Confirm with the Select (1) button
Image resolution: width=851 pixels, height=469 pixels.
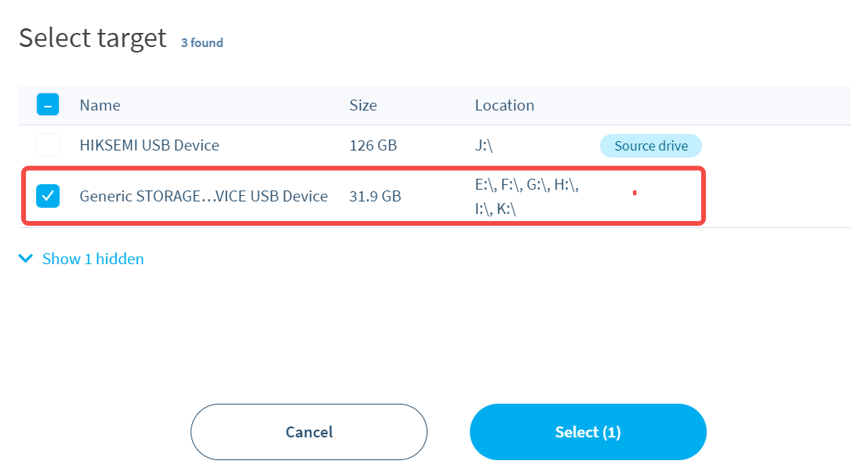tap(588, 432)
